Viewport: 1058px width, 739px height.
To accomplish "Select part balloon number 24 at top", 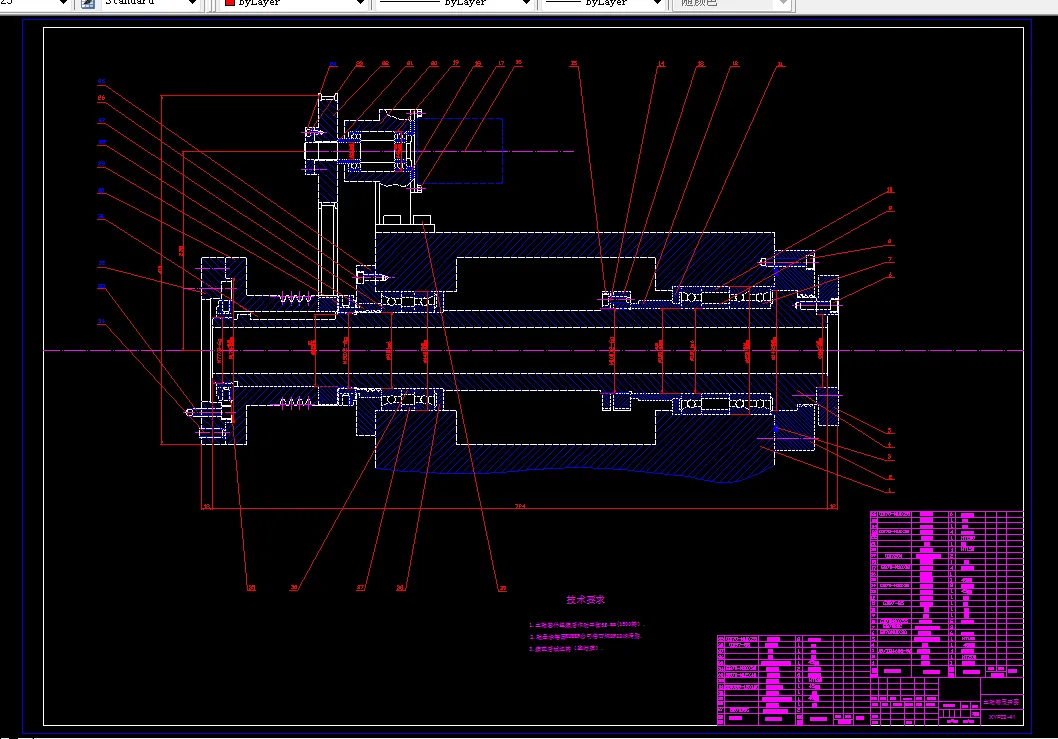I will click(333, 64).
